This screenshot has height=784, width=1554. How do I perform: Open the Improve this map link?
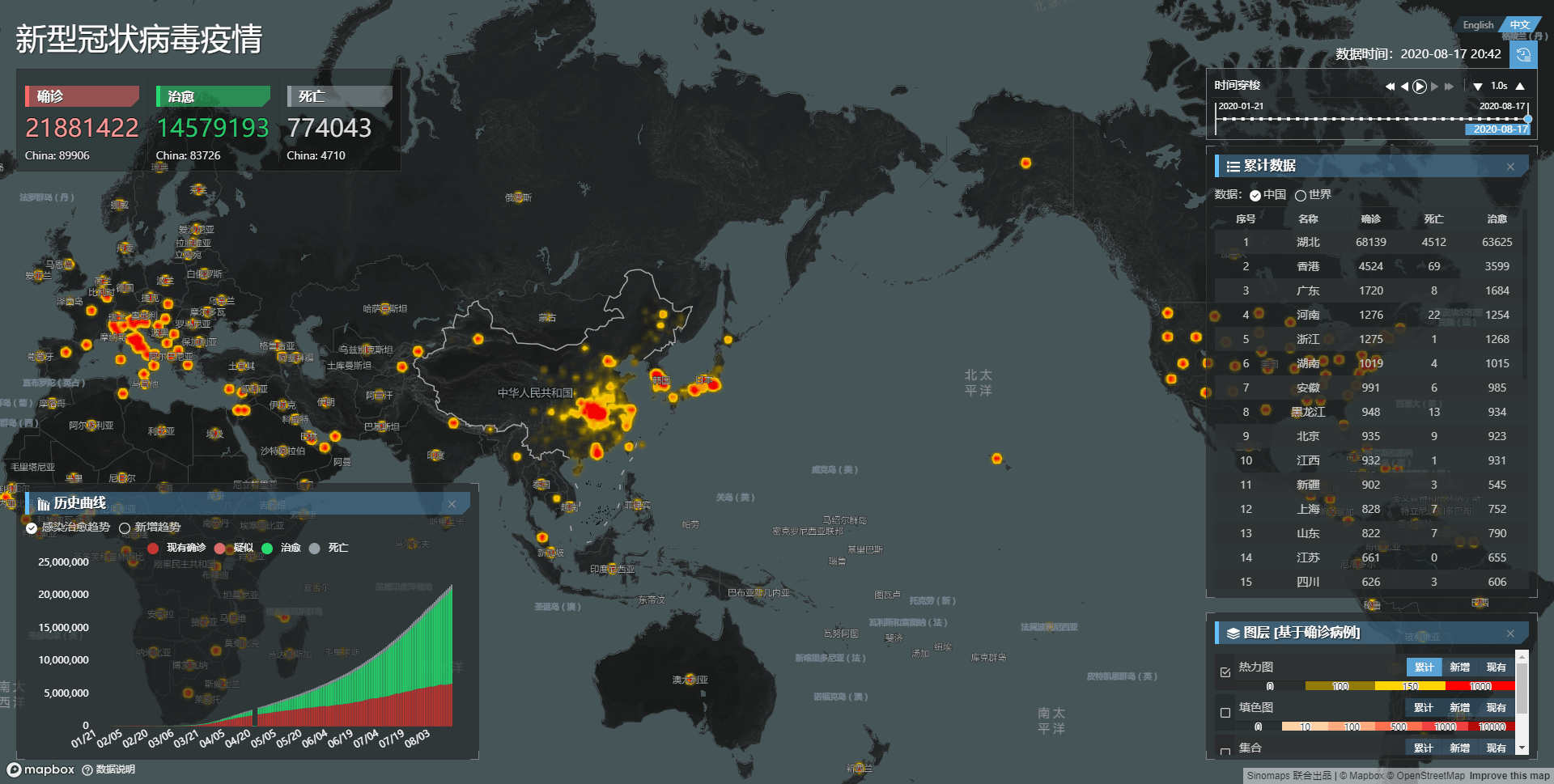point(1509,776)
